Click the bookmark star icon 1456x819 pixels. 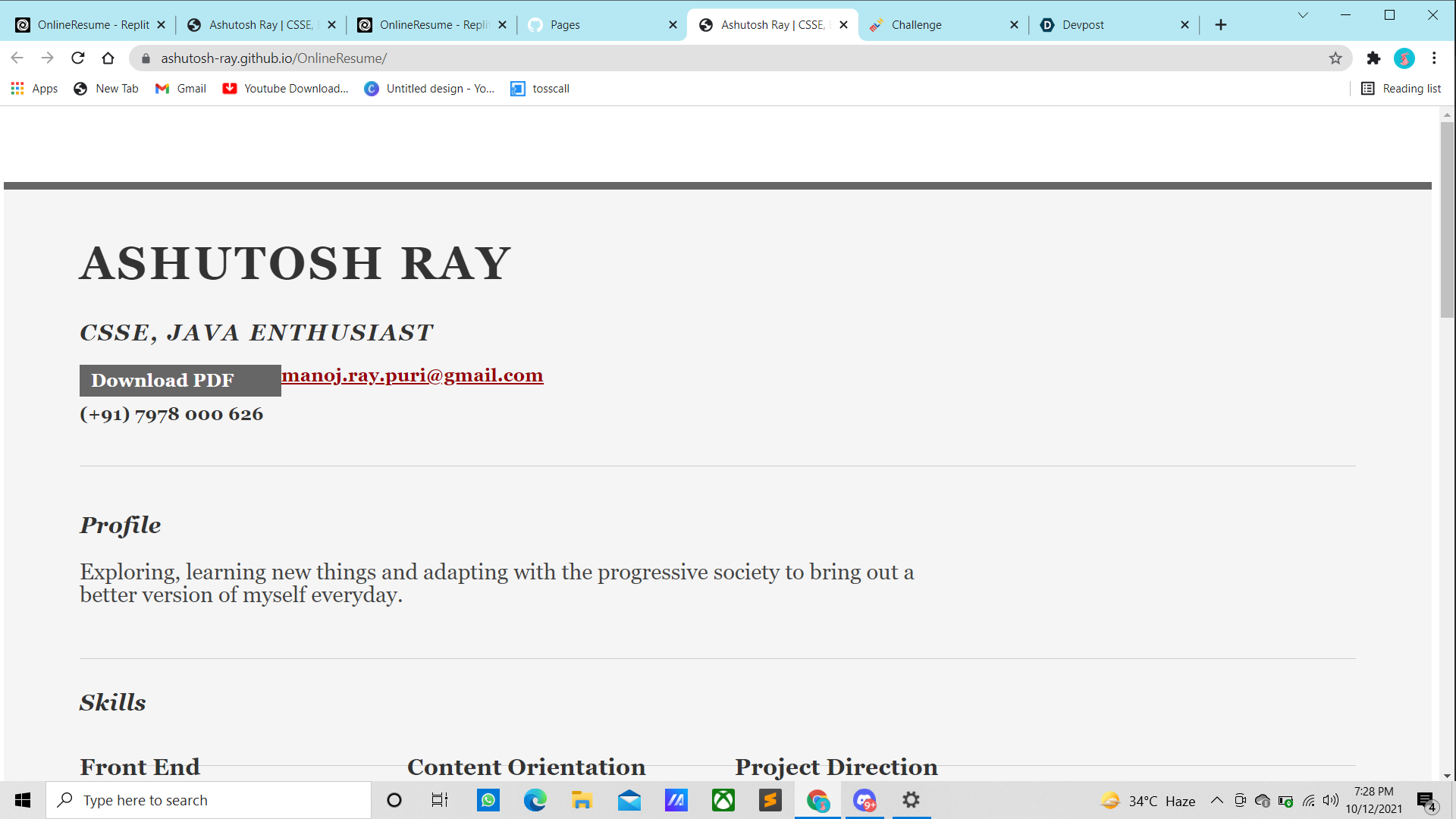(1335, 58)
